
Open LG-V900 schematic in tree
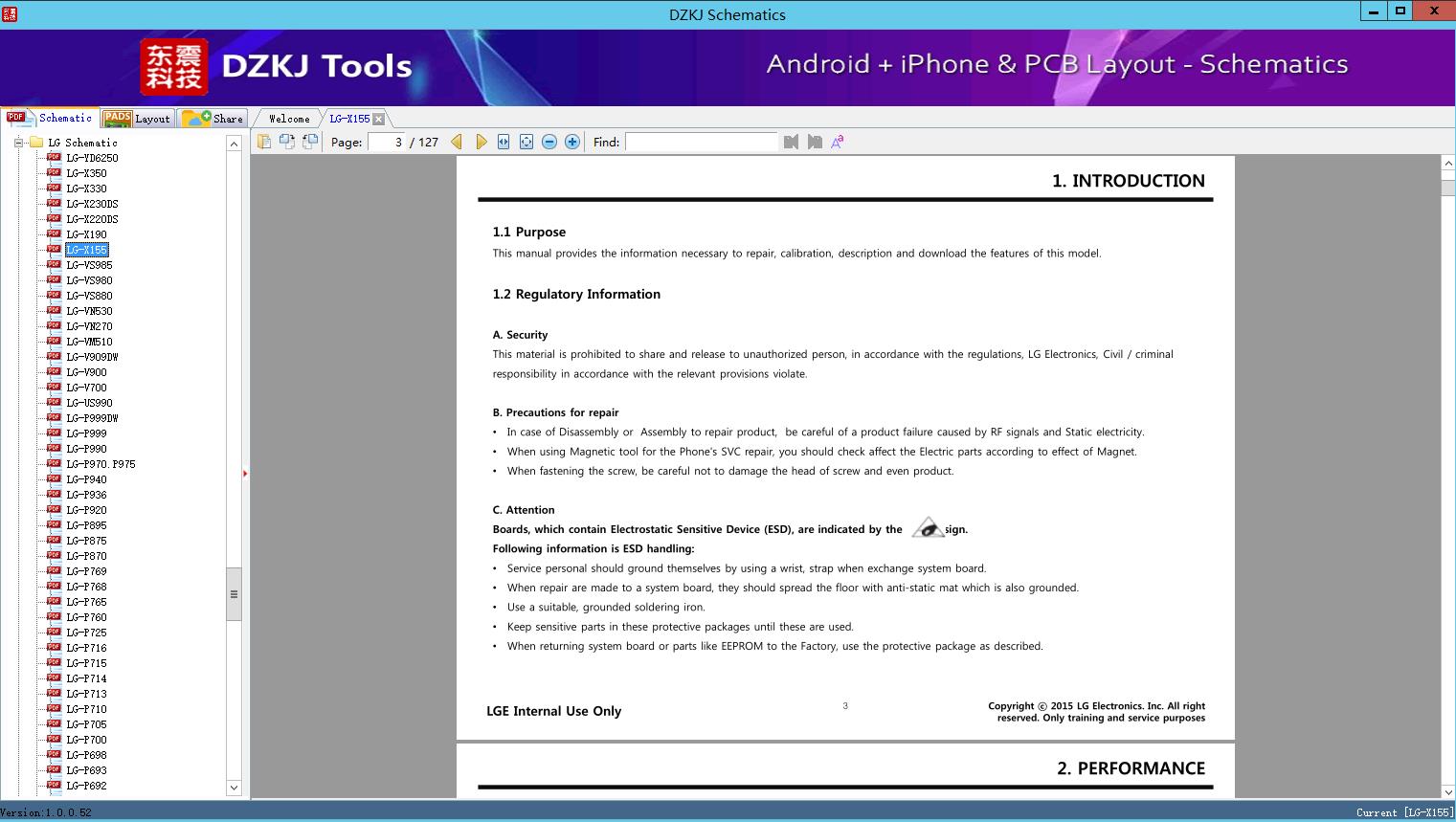pyautogui.click(x=86, y=372)
